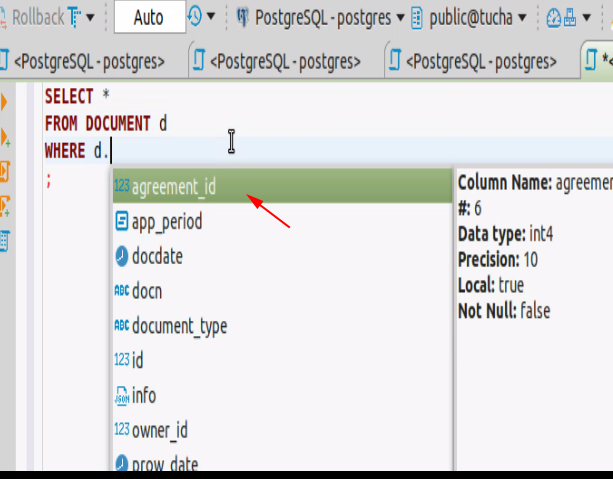Click the network icon next to dashboard
Viewport: 613px width, 479px height.
pyautogui.click(x=570, y=18)
